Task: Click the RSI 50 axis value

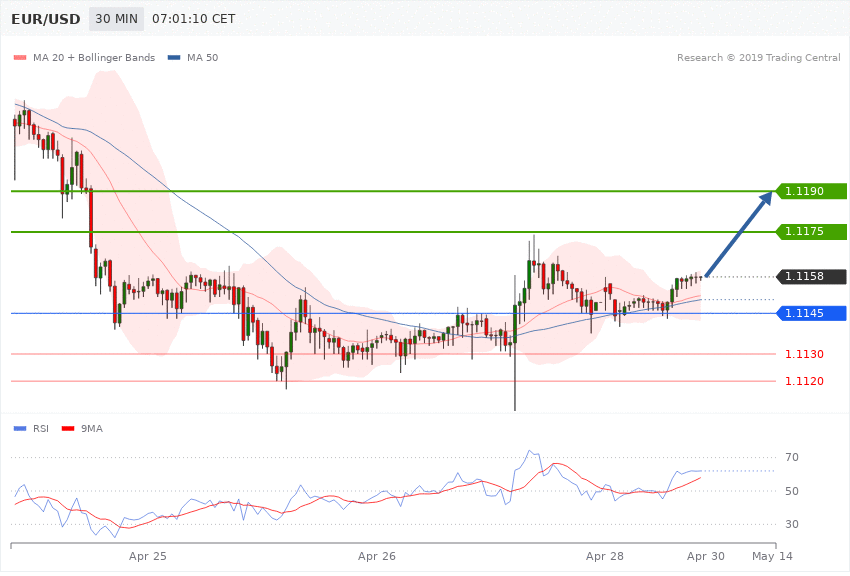Action: point(791,491)
